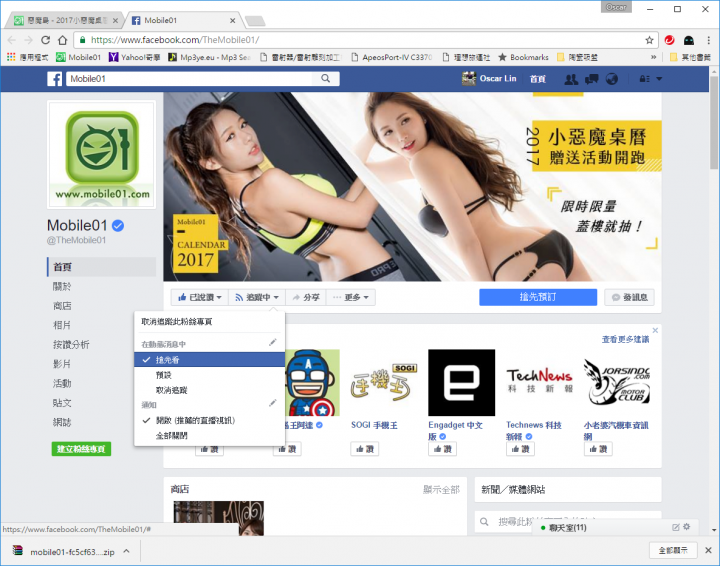Click the 分享 button
The height and width of the screenshot is (566, 720).
[x=306, y=297]
